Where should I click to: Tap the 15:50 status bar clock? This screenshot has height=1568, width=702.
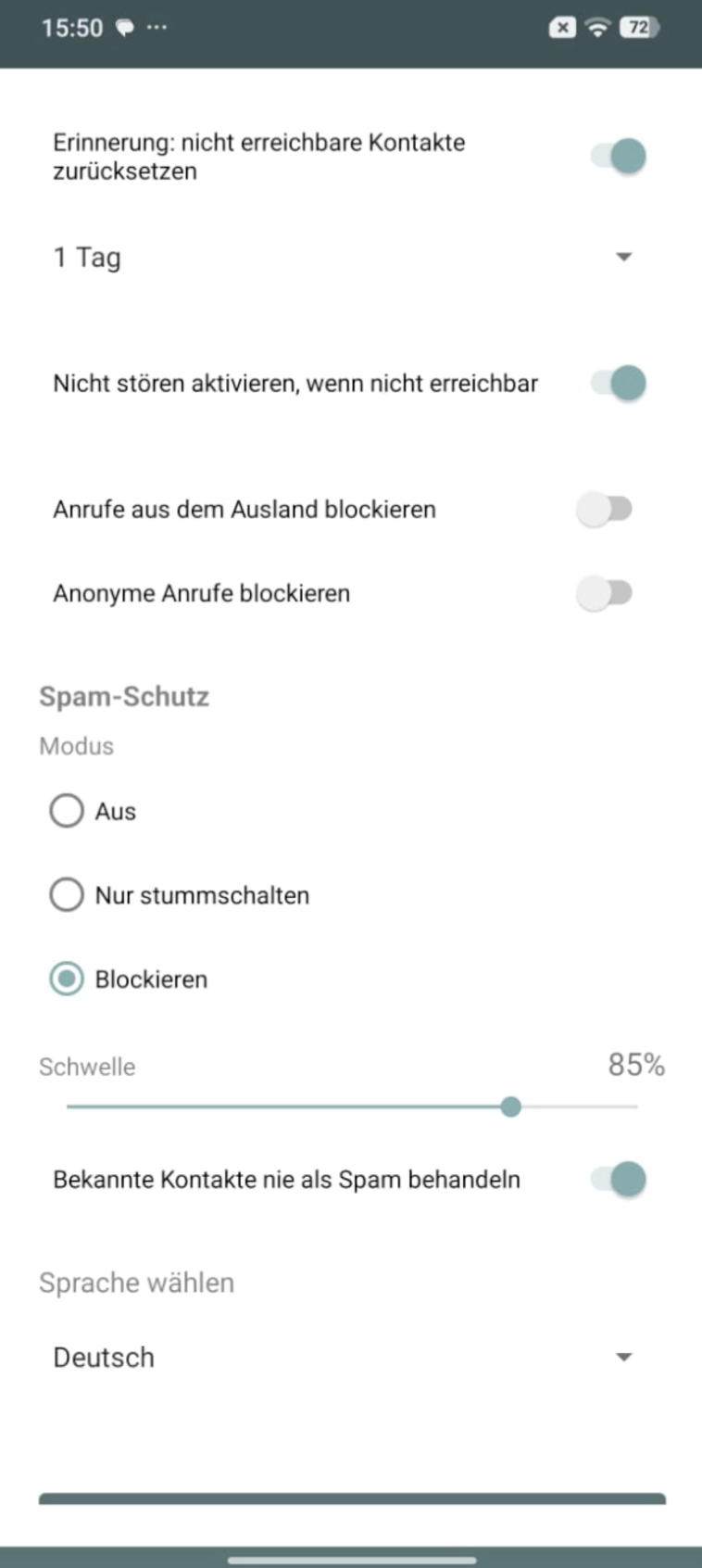72,28
